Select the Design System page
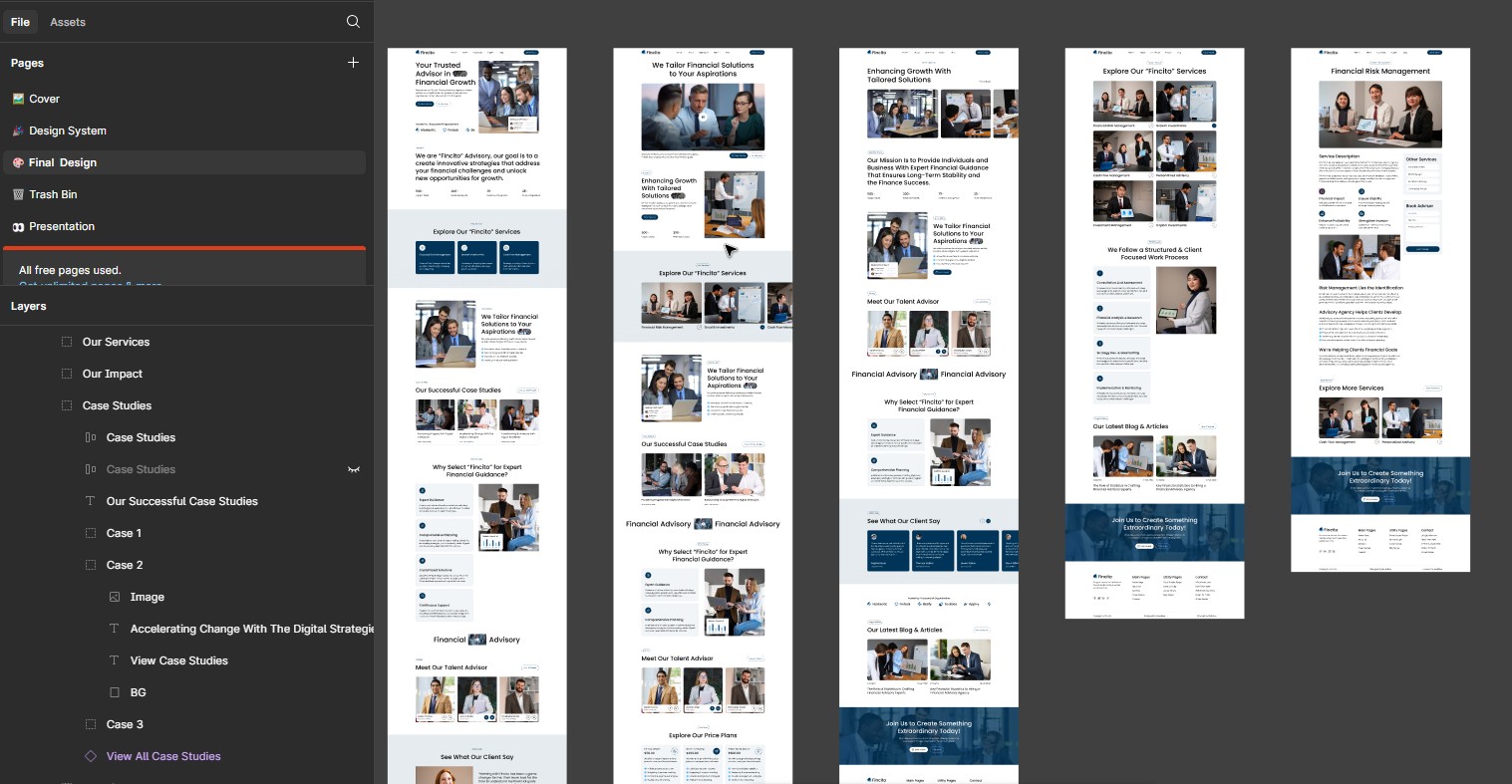The width and height of the screenshot is (1512, 784). (65, 131)
